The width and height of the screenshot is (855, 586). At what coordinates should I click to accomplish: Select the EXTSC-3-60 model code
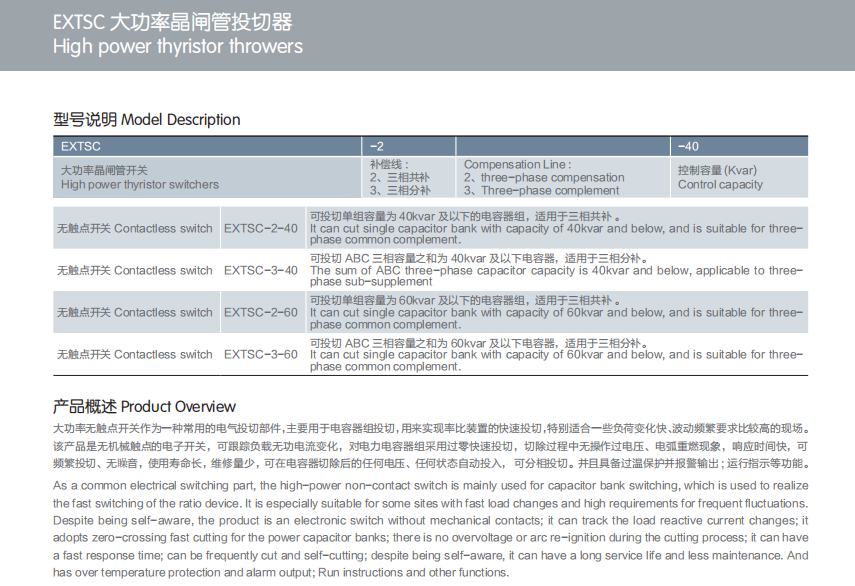[260, 355]
